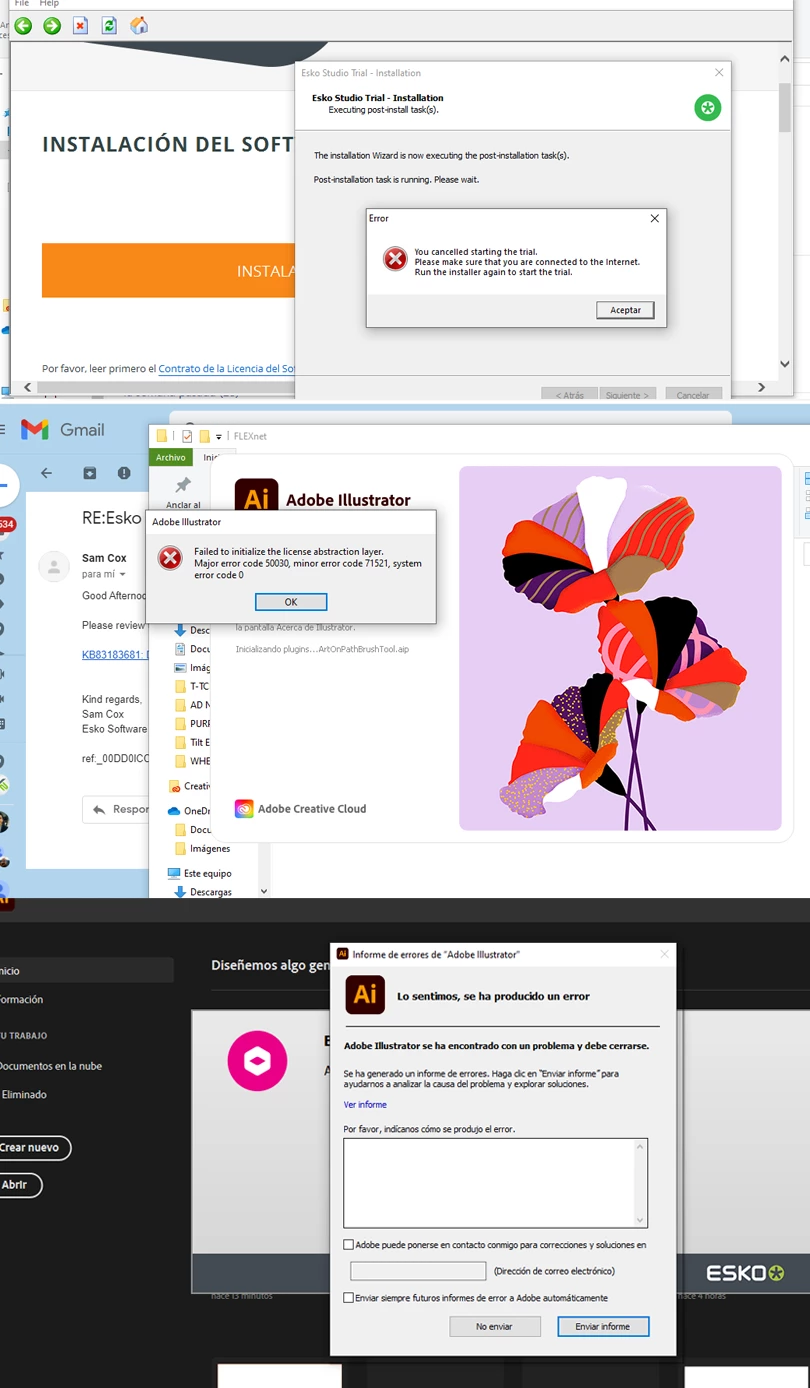The image size is (810, 1388).
Task: Click the right arrow of horizontal scrollbar
Action: (761, 387)
